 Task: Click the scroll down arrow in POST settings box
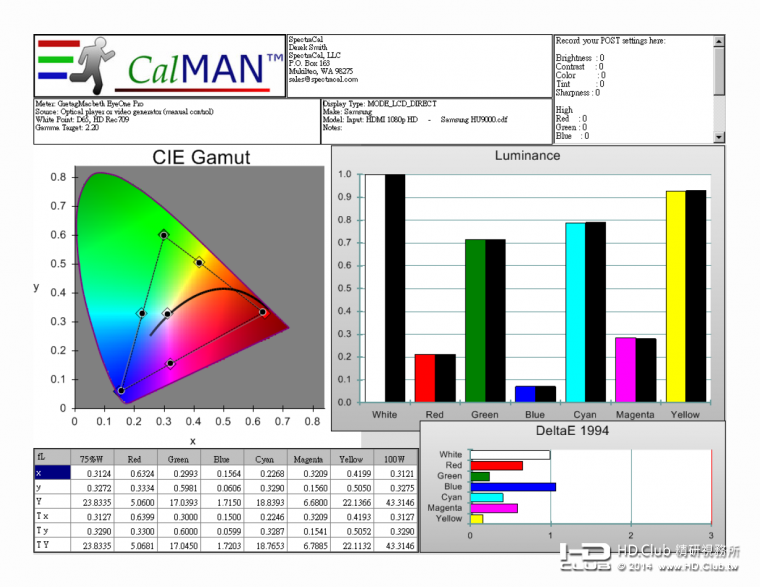tap(719, 137)
